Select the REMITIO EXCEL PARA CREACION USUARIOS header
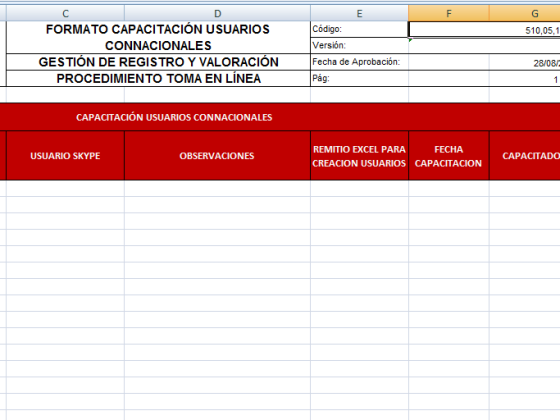Image resolution: width=560 pixels, height=420 pixels. [x=359, y=156]
